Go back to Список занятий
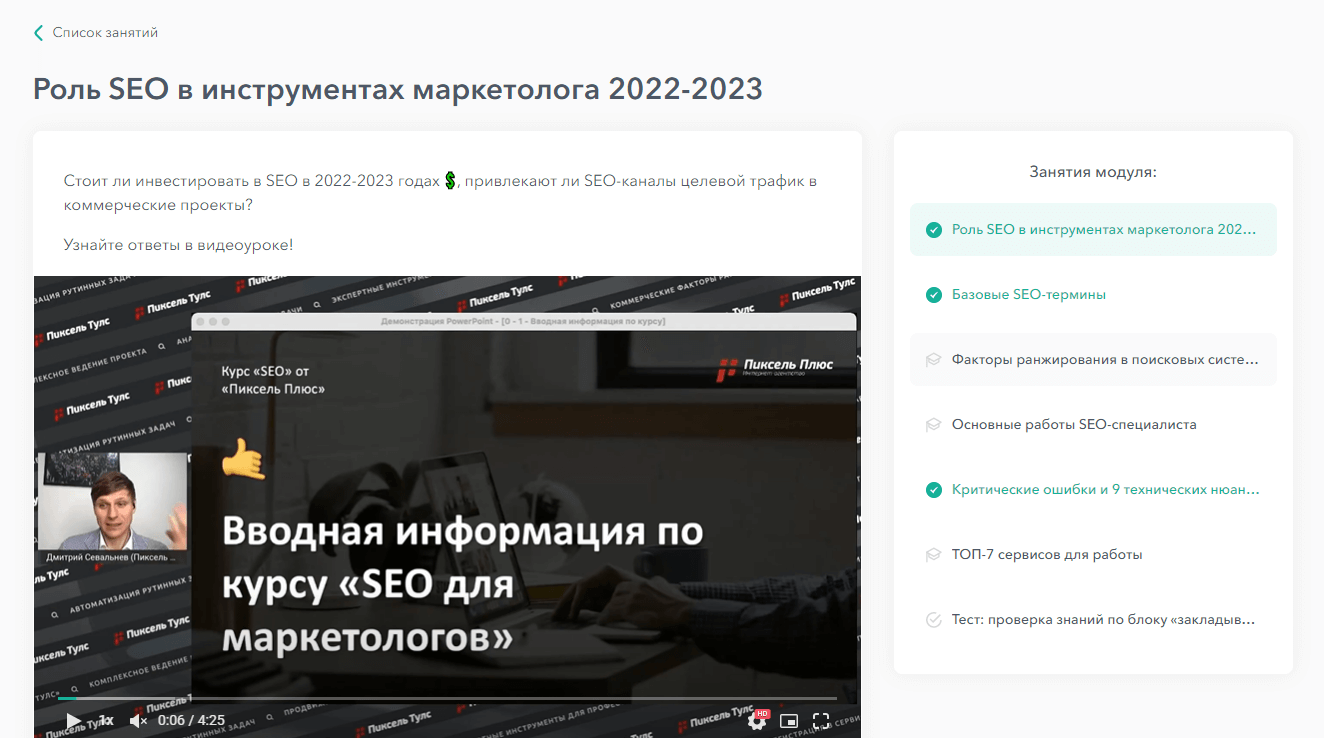 (105, 33)
